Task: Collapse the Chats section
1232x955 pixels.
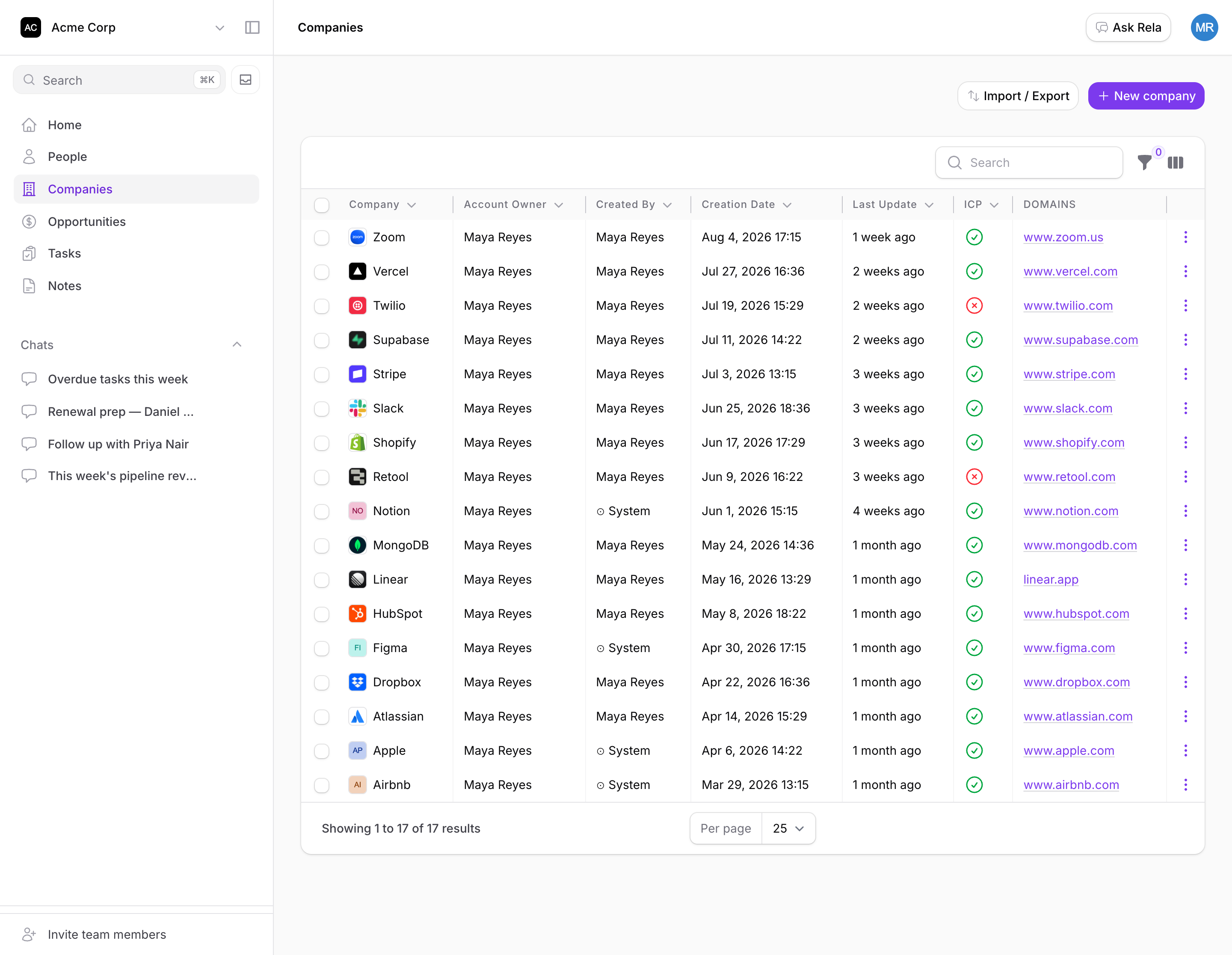Action: tap(237, 345)
